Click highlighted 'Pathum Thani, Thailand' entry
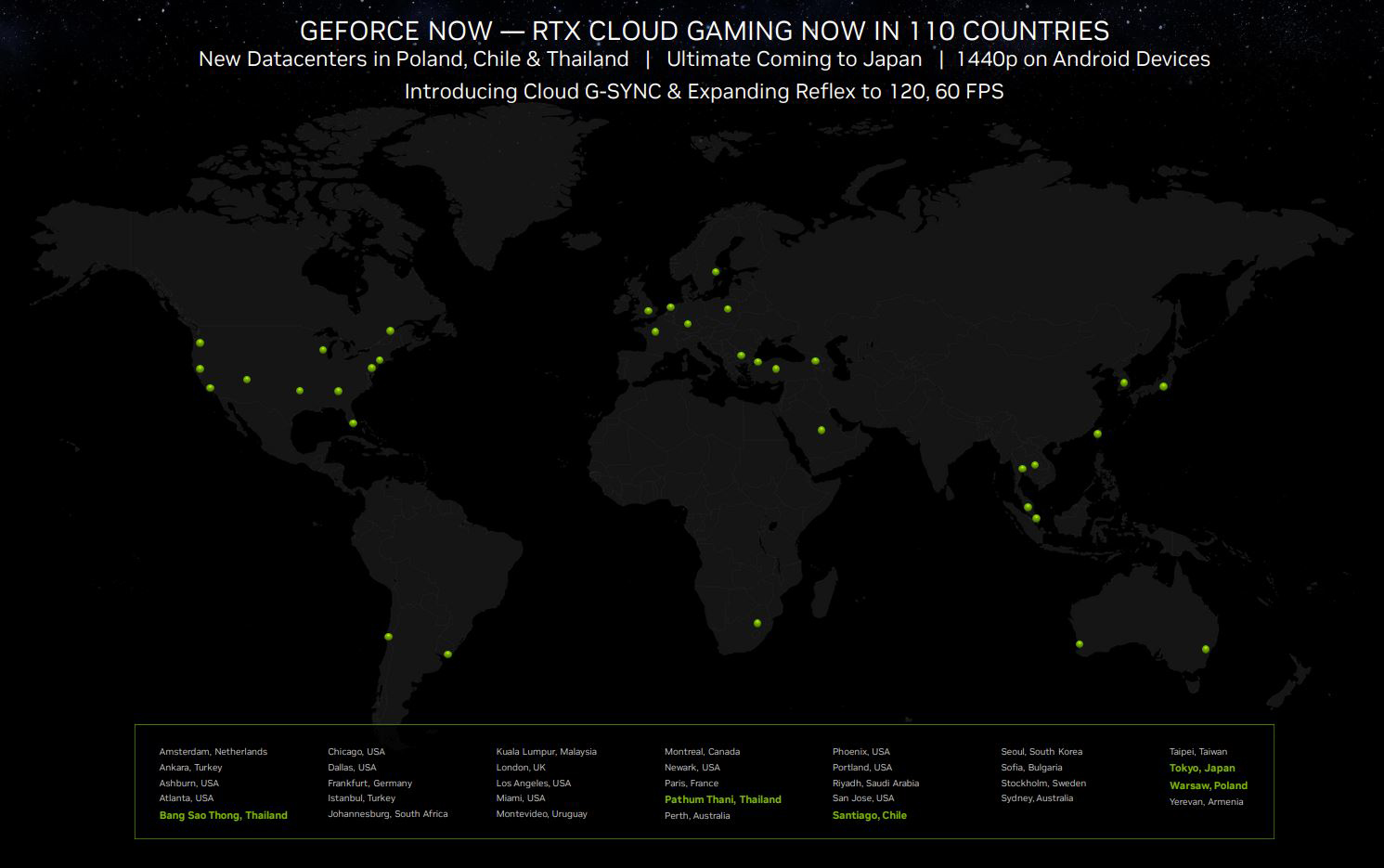The height and width of the screenshot is (868, 1384). [x=723, y=799]
